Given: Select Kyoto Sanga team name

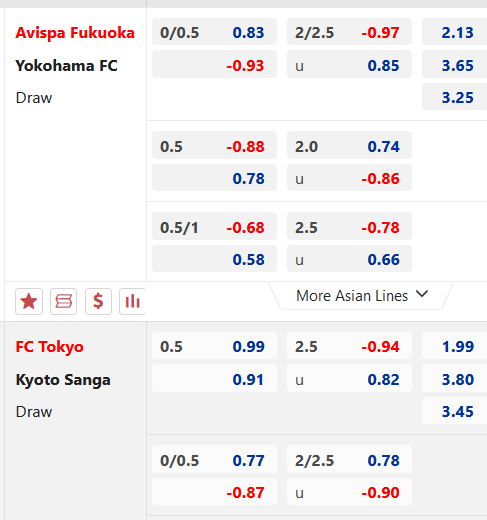Looking at the screenshot, I should click(63, 380).
